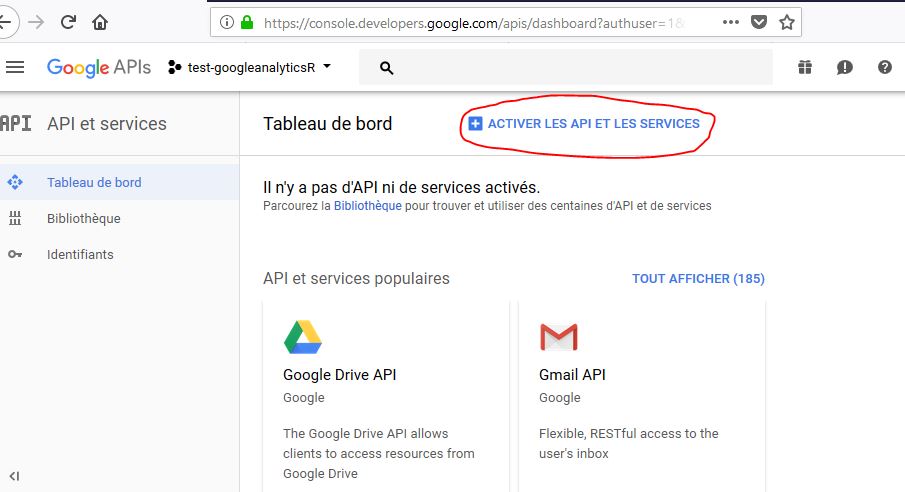
Task: Click the green padlock security icon
Action: tap(247, 23)
